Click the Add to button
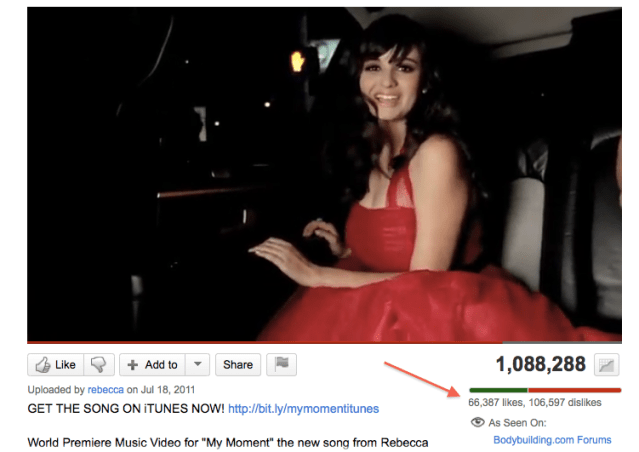This screenshot has width=639, height=452. (x=152, y=365)
